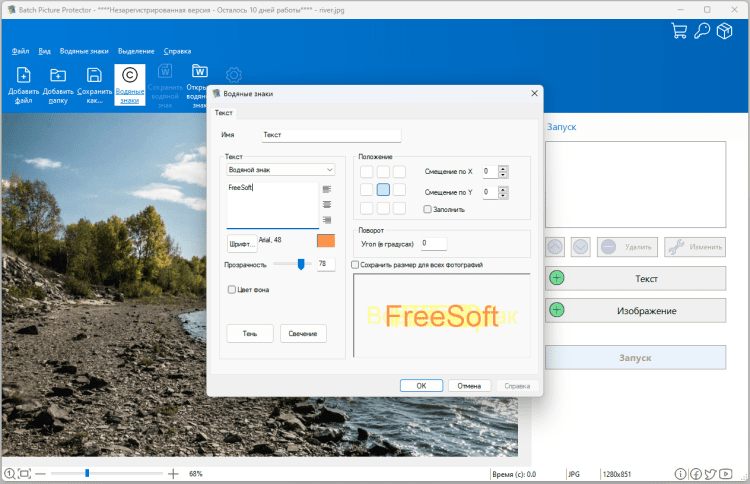
Task: Decrease the Y offset value
Action: [x=503, y=196]
